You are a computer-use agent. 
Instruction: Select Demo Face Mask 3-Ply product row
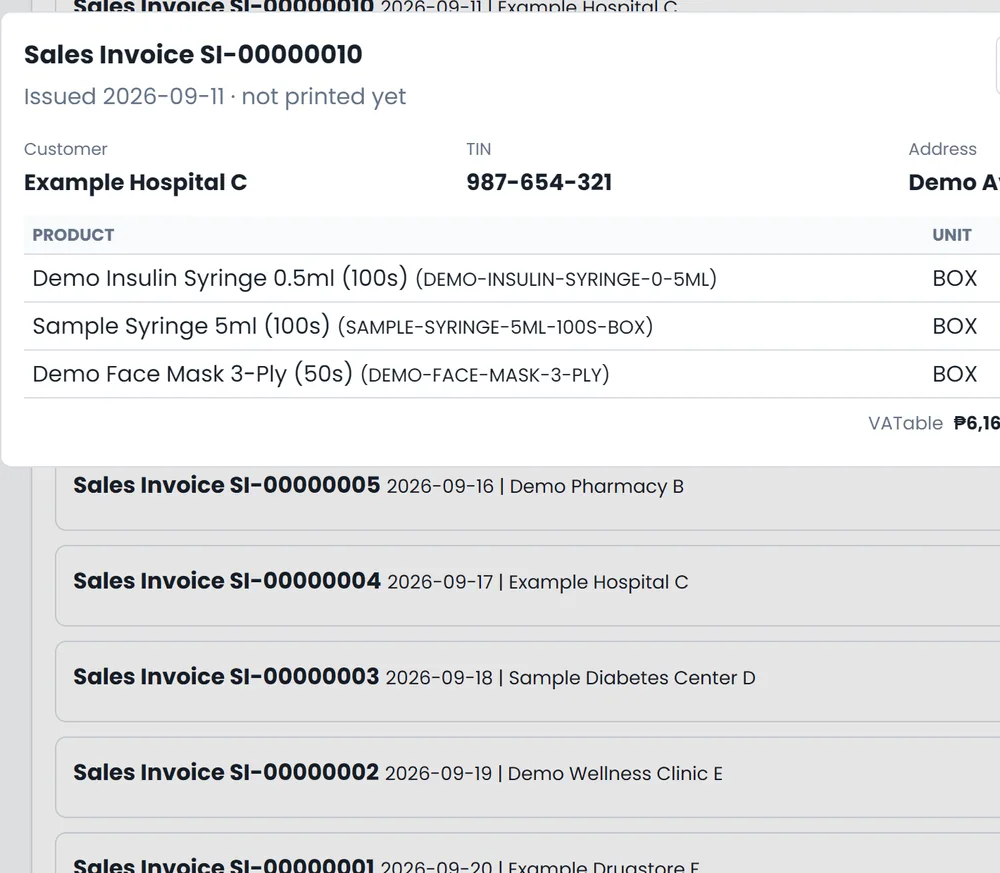point(512,374)
